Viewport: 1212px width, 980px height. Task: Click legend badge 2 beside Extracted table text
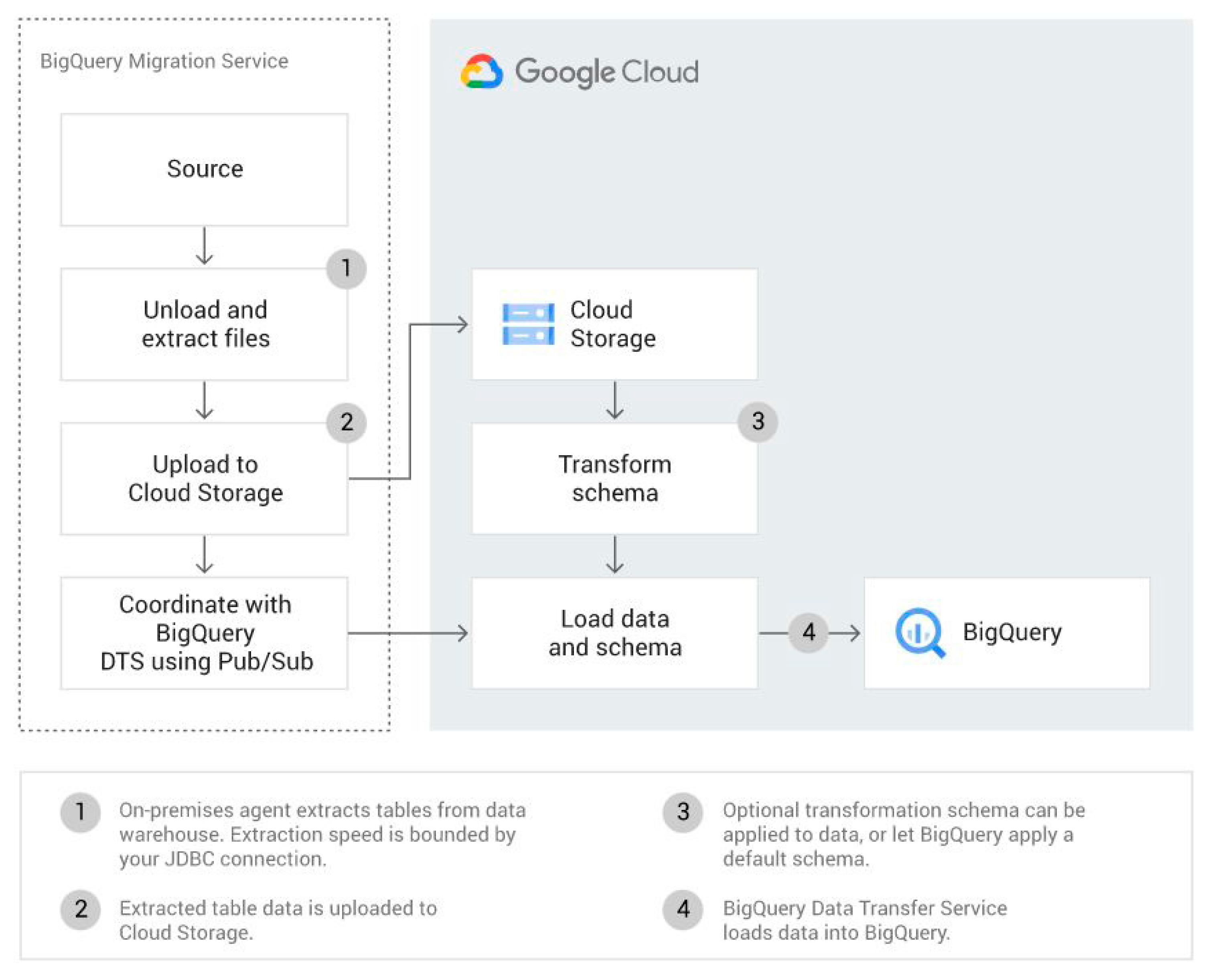(81, 909)
